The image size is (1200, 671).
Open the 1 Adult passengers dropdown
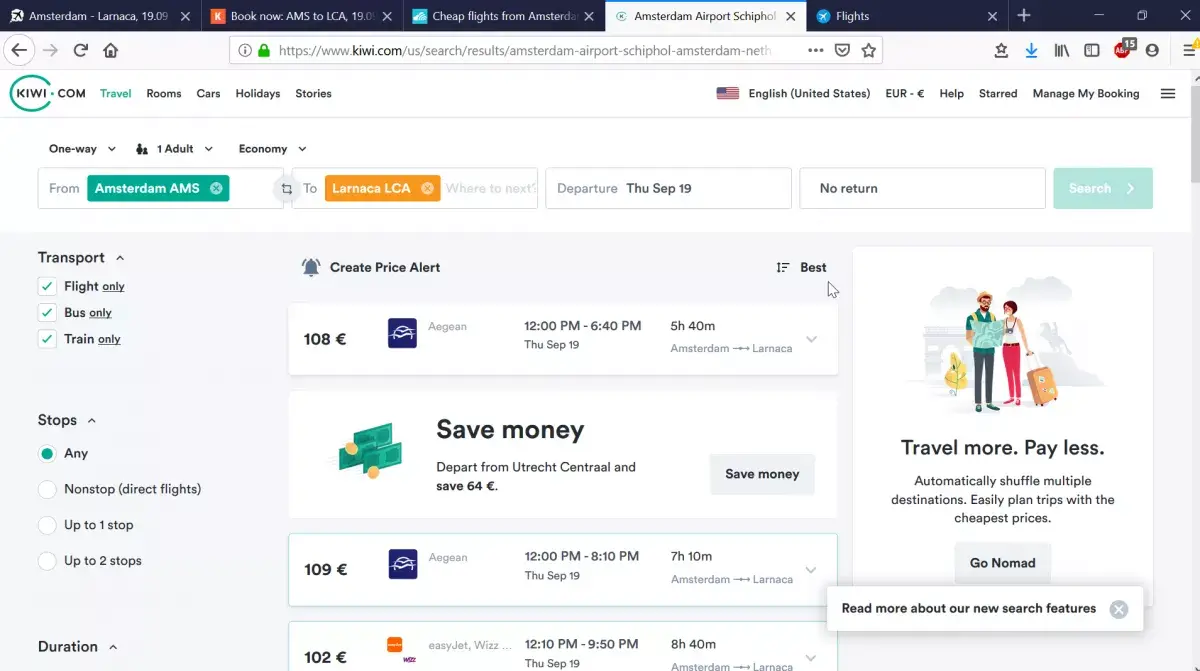pos(175,149)
